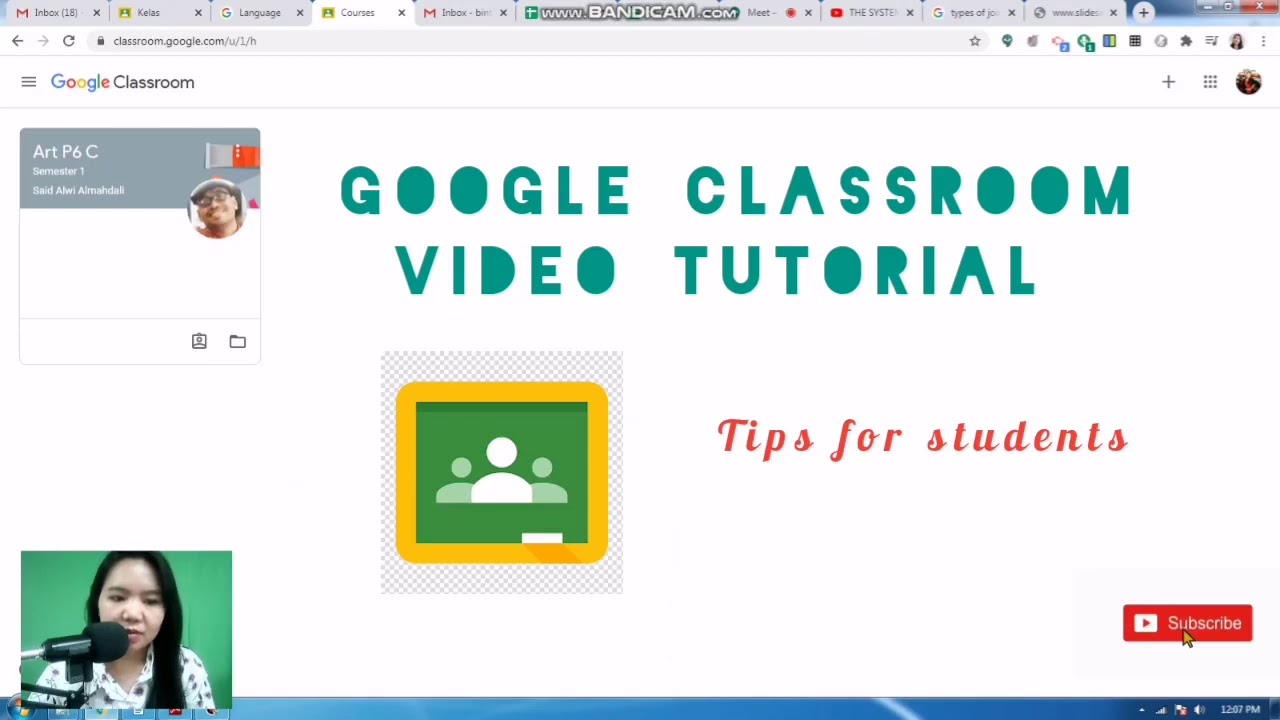The image size is (1280, 720).
Task: Open the media controls playlist icon
Action: click(1211, 41)
